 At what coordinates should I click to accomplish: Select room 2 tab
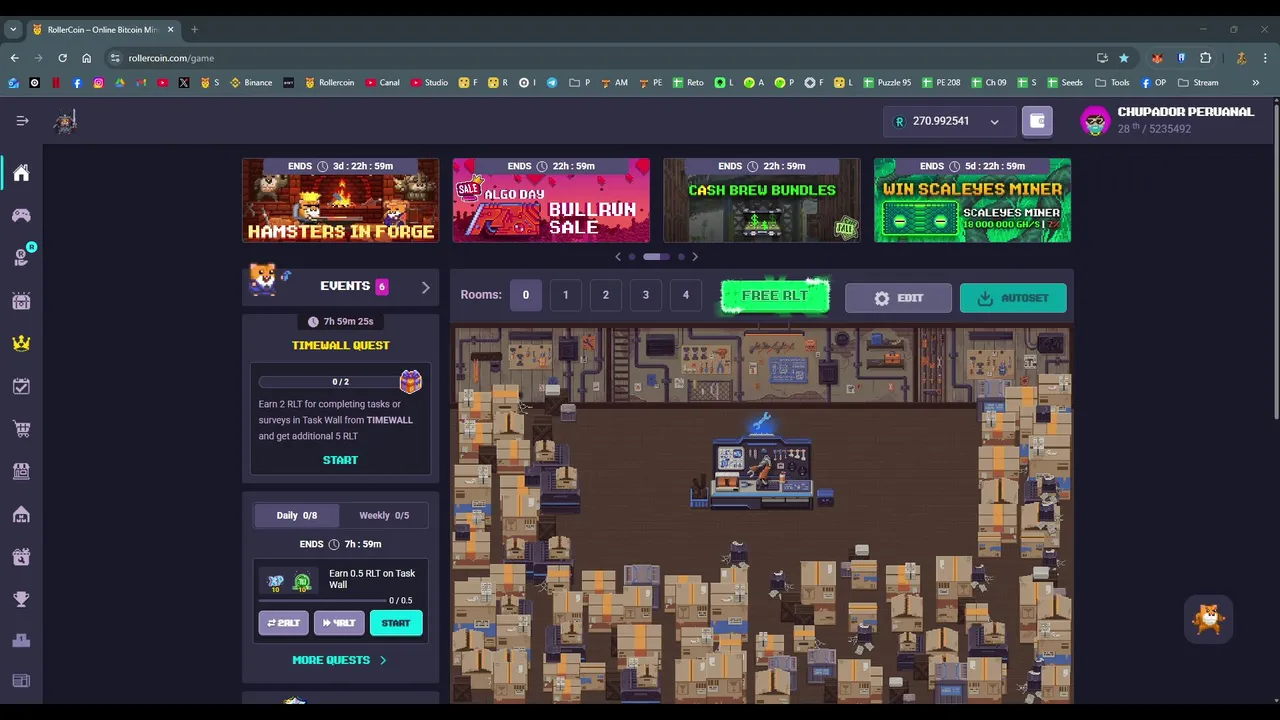click(605, 295)
